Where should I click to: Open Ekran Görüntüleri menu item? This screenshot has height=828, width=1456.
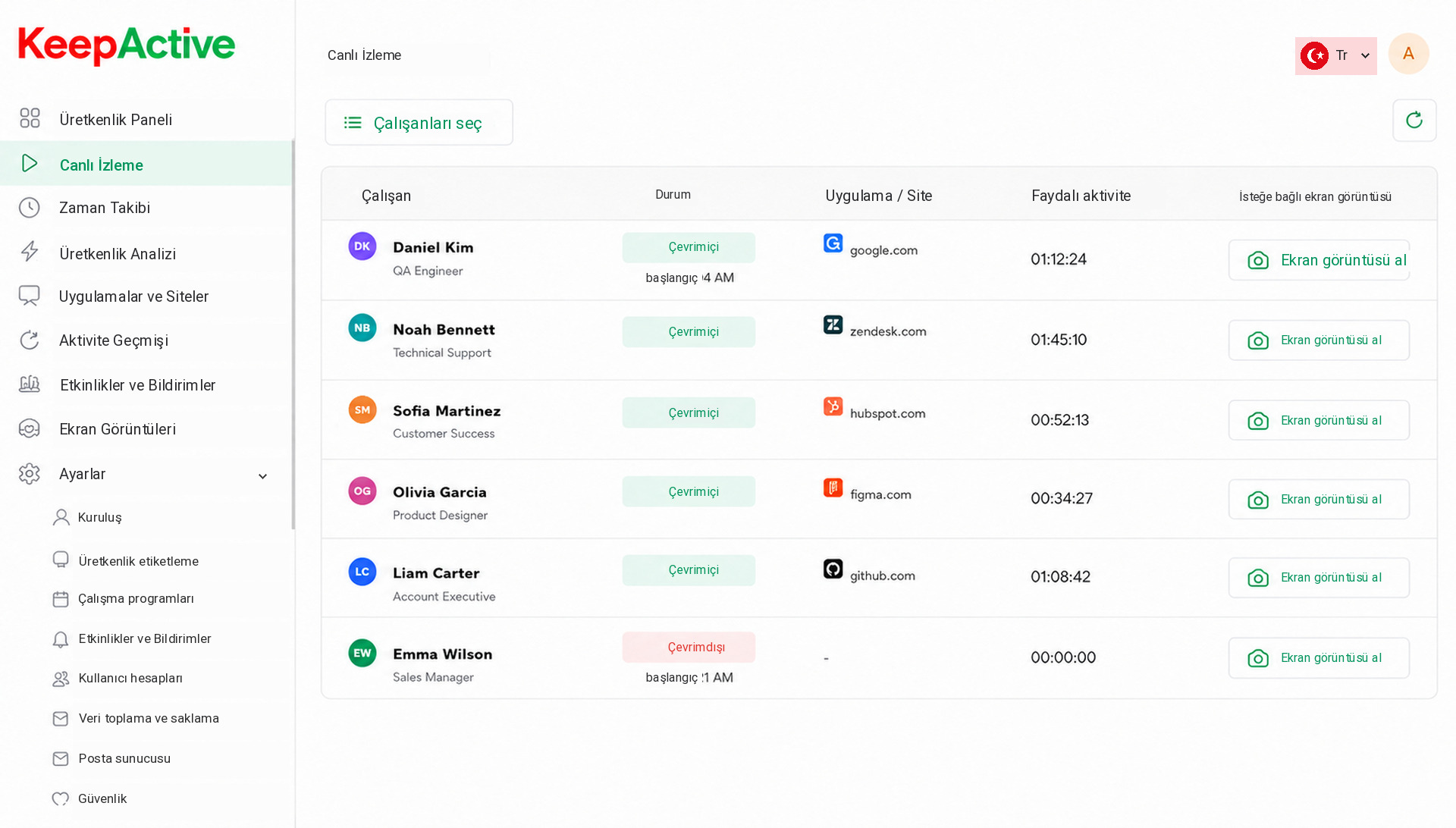point(146,429)
